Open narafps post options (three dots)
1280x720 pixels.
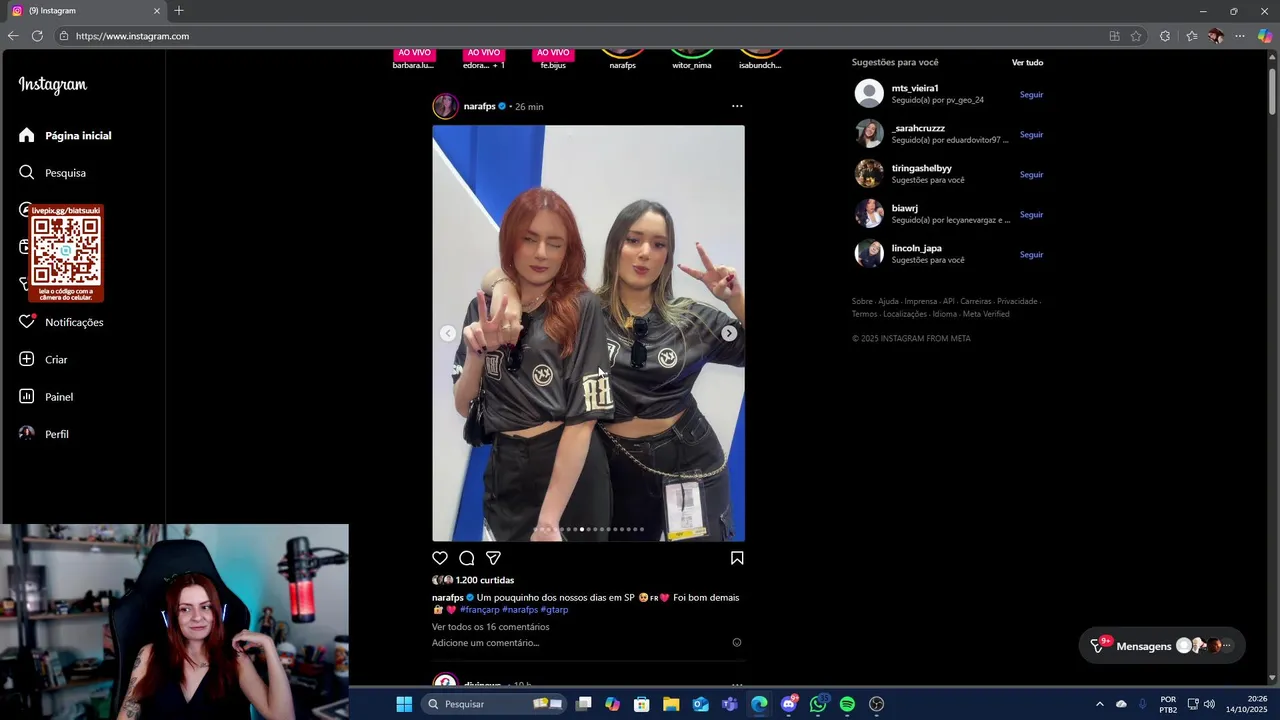tap(737, 106)
